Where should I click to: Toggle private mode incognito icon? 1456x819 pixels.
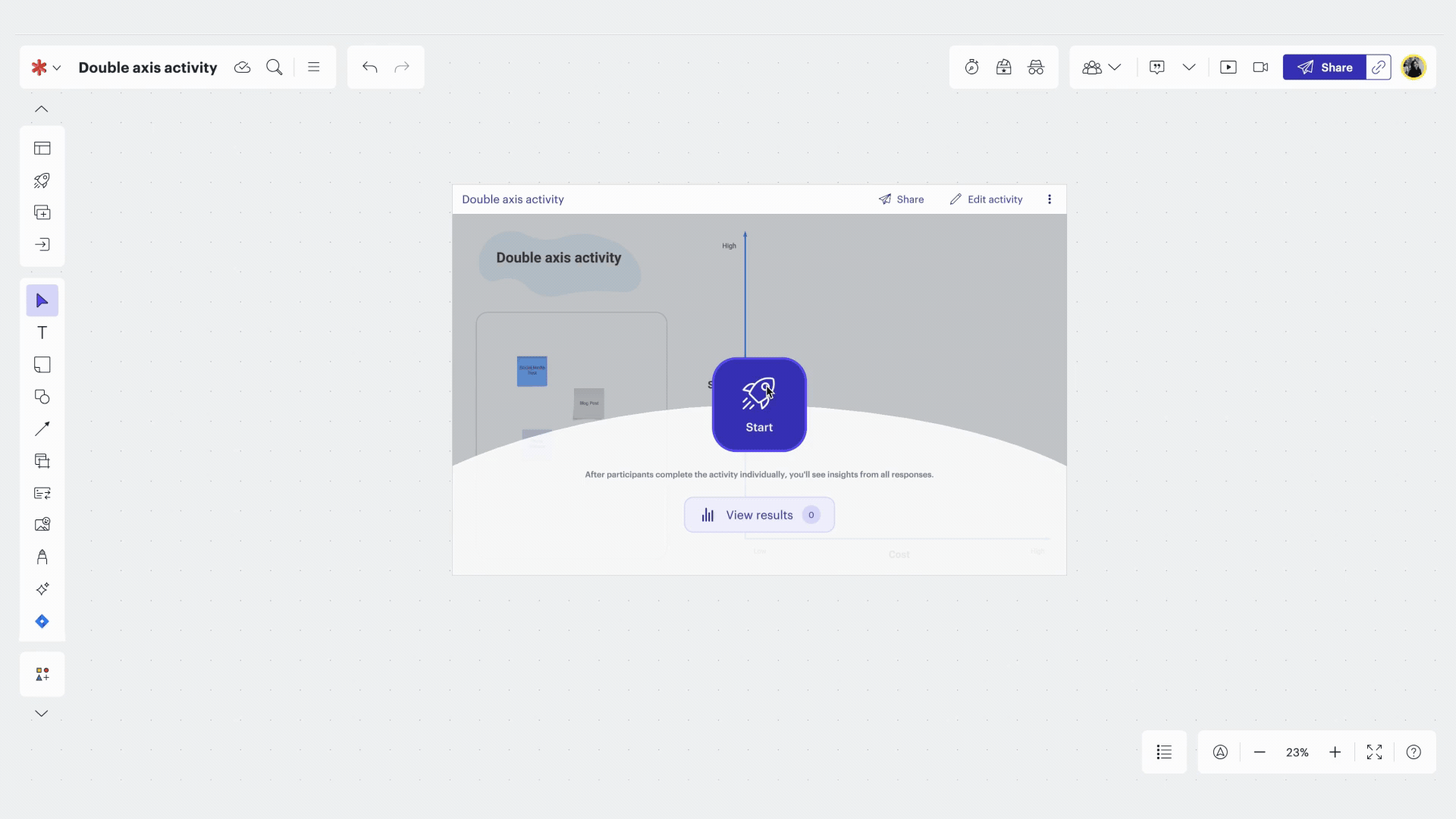tap(1036, 67)
